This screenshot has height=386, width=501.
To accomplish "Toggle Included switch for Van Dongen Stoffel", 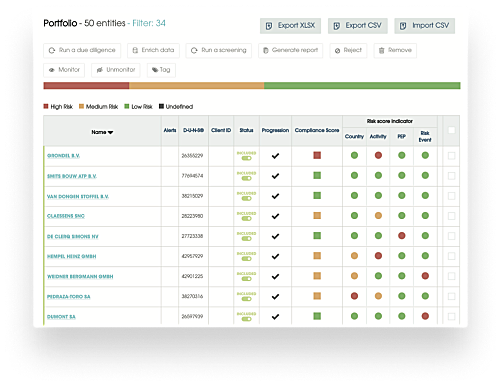I will (247, 198).
